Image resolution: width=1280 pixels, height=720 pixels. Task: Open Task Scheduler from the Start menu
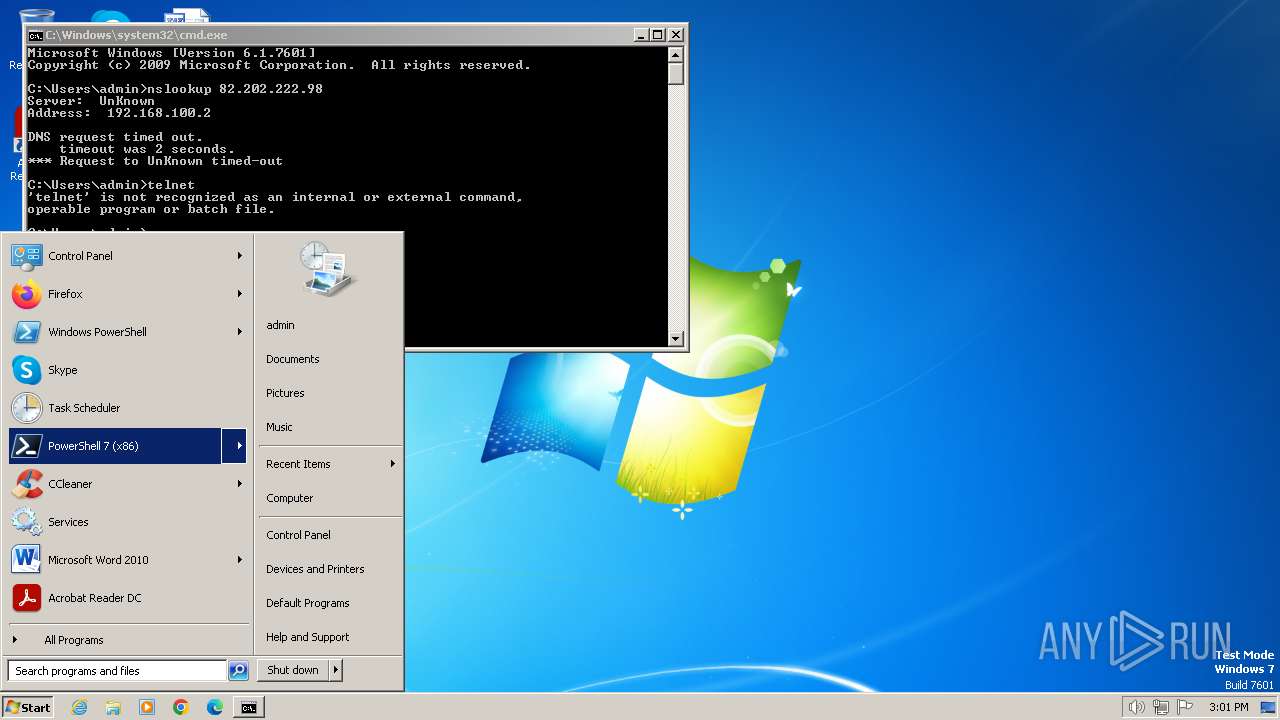pos(125,408)
